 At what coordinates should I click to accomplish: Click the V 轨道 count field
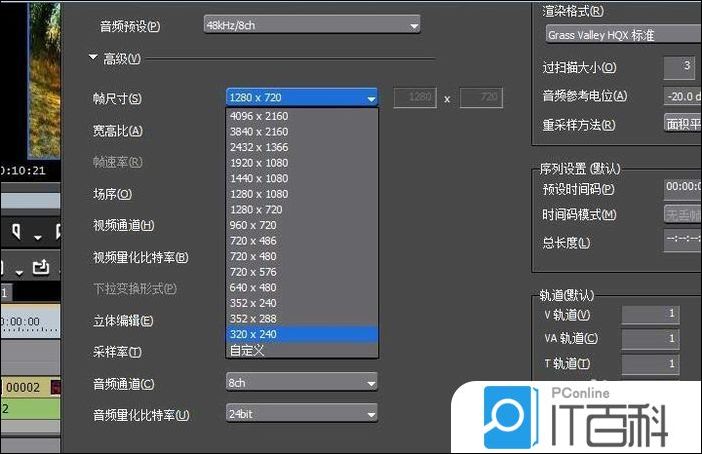coord(651,314)
